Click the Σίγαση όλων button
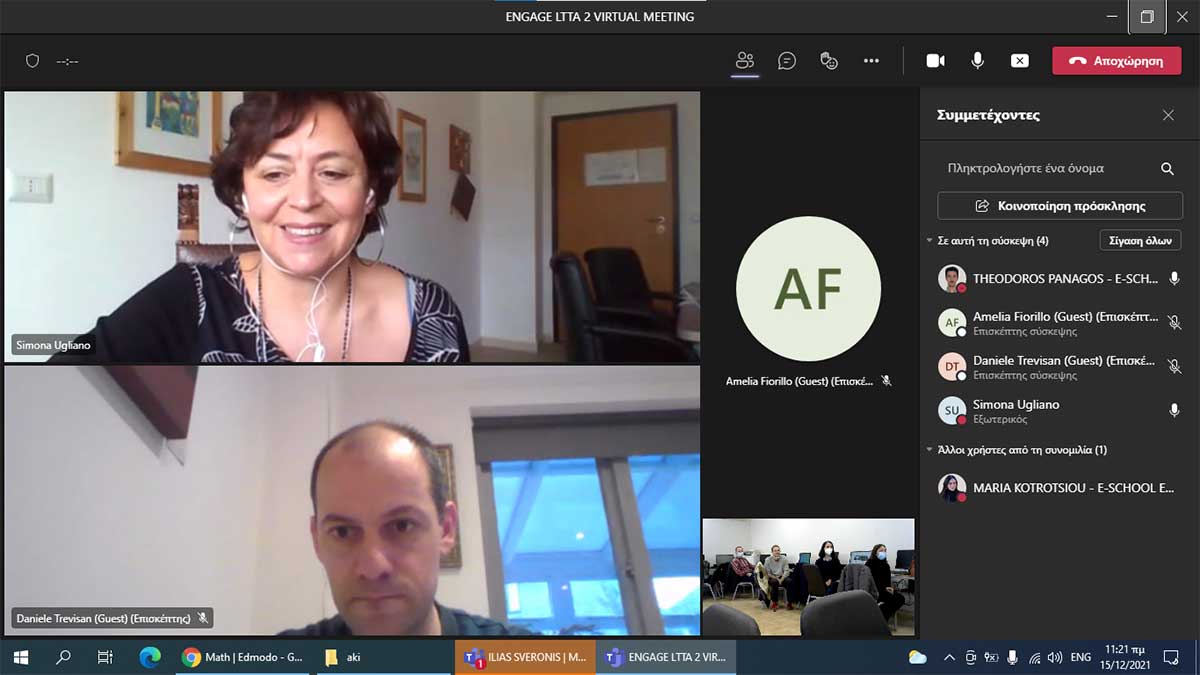Viewport: 1200px width, 675px height. click(1140, 241)
